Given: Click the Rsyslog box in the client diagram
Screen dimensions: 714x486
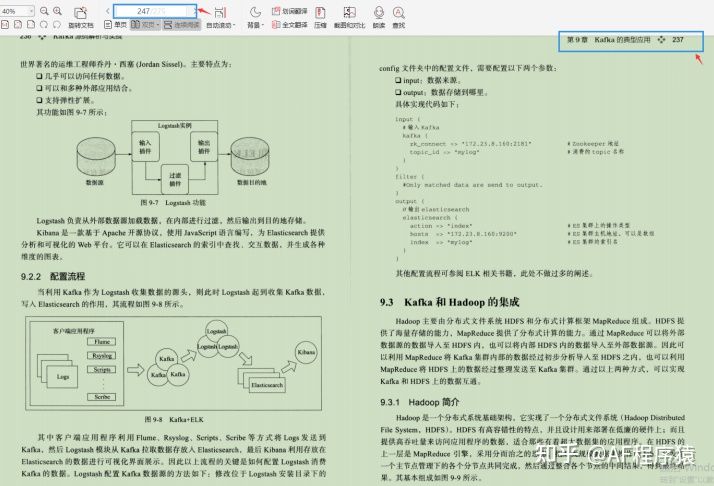Looking at the screenshot, I should tap(102, 356).
